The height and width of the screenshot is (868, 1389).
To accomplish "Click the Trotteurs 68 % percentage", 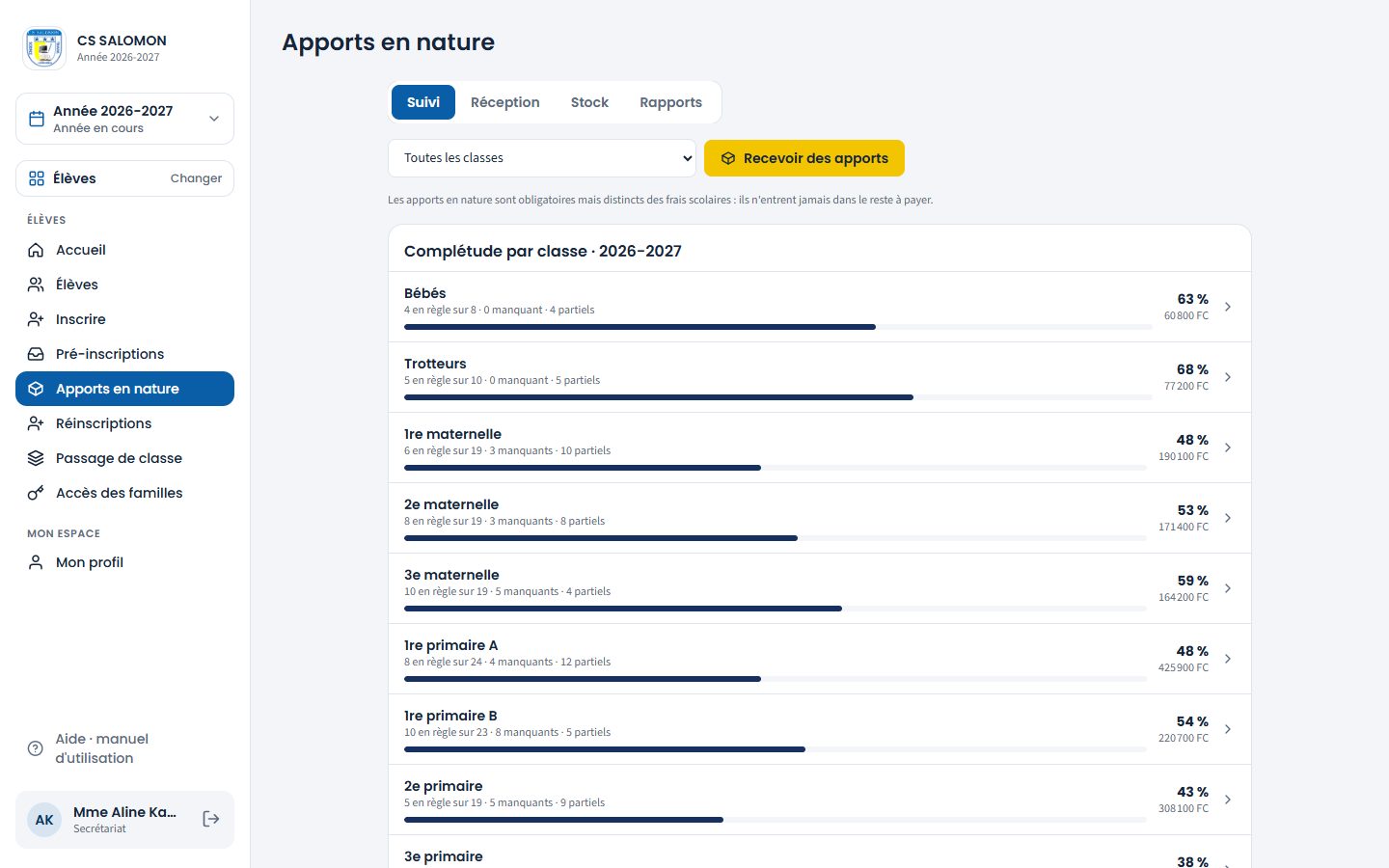I will coord(1192,369).
